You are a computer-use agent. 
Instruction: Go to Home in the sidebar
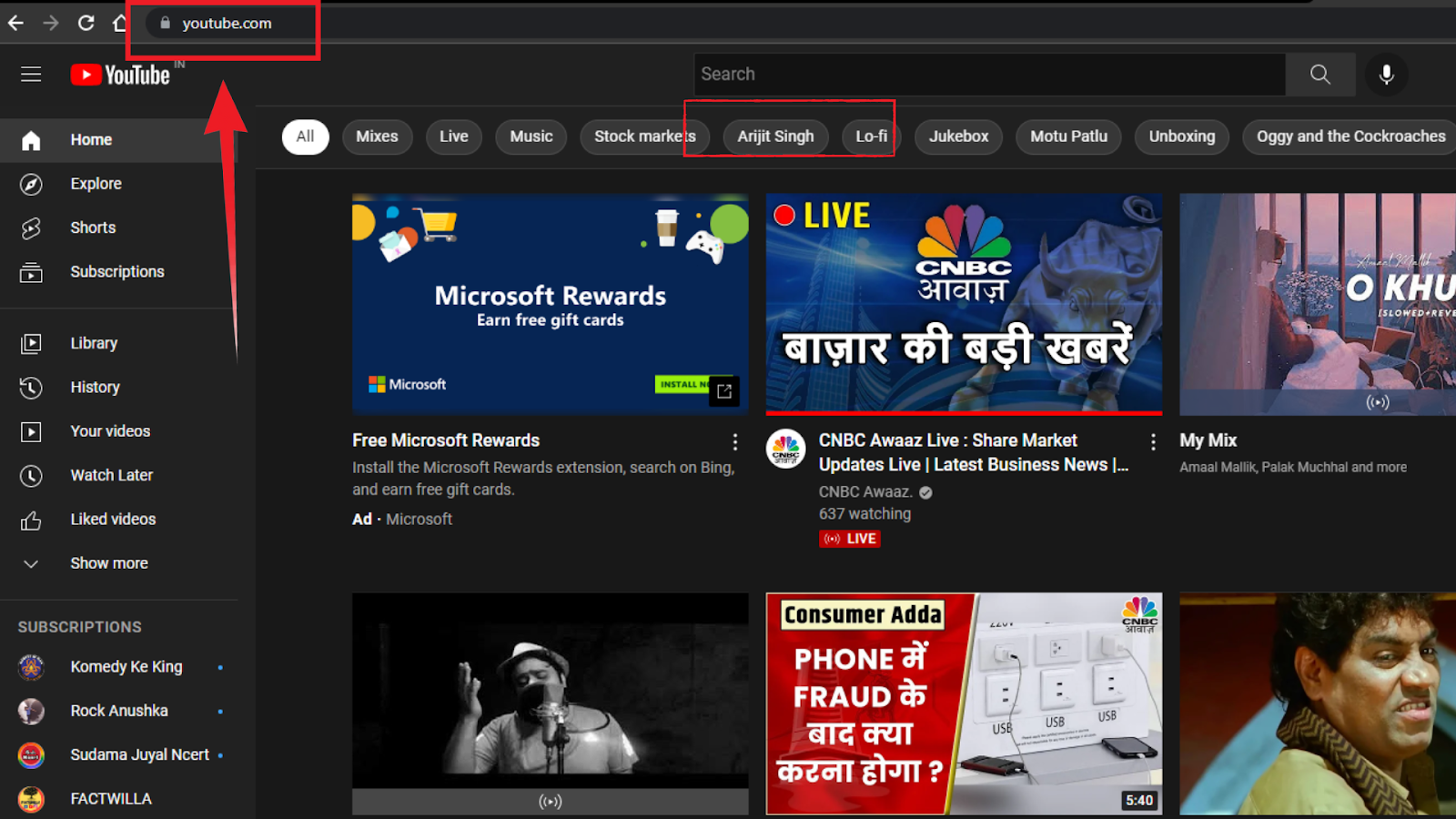(118, 140)
